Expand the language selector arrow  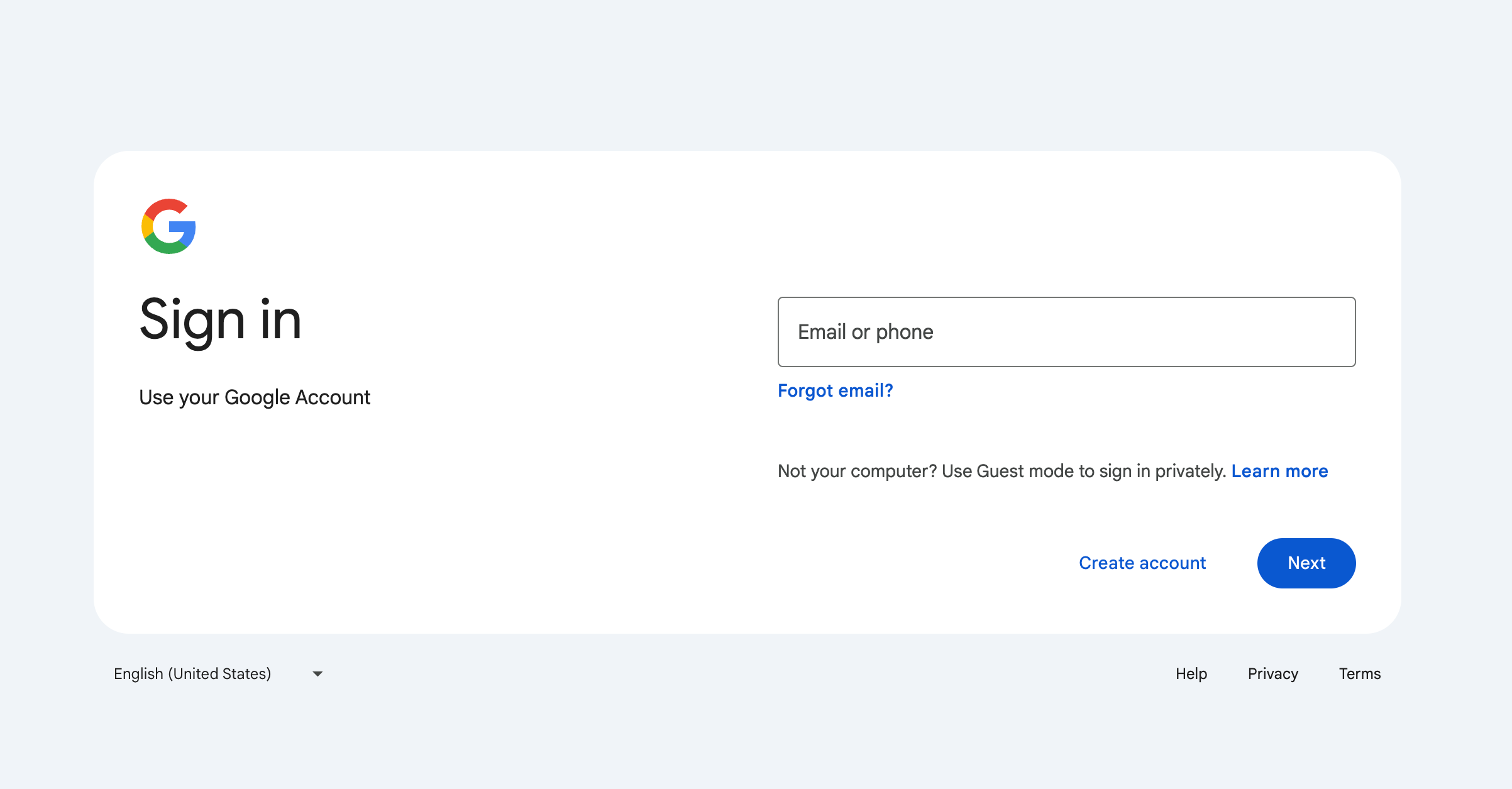click(317, 674)
